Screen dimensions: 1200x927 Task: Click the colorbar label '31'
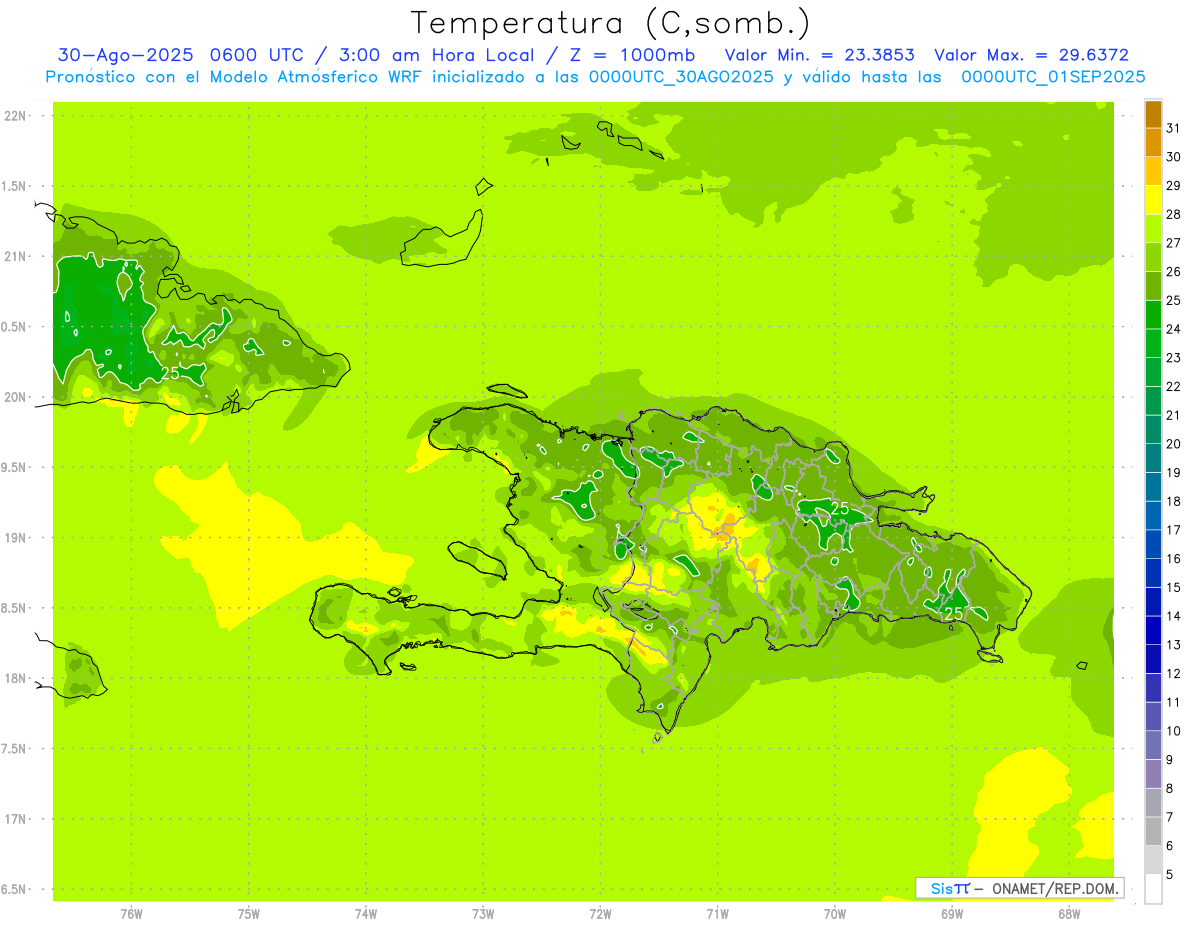click(1174, 128)
